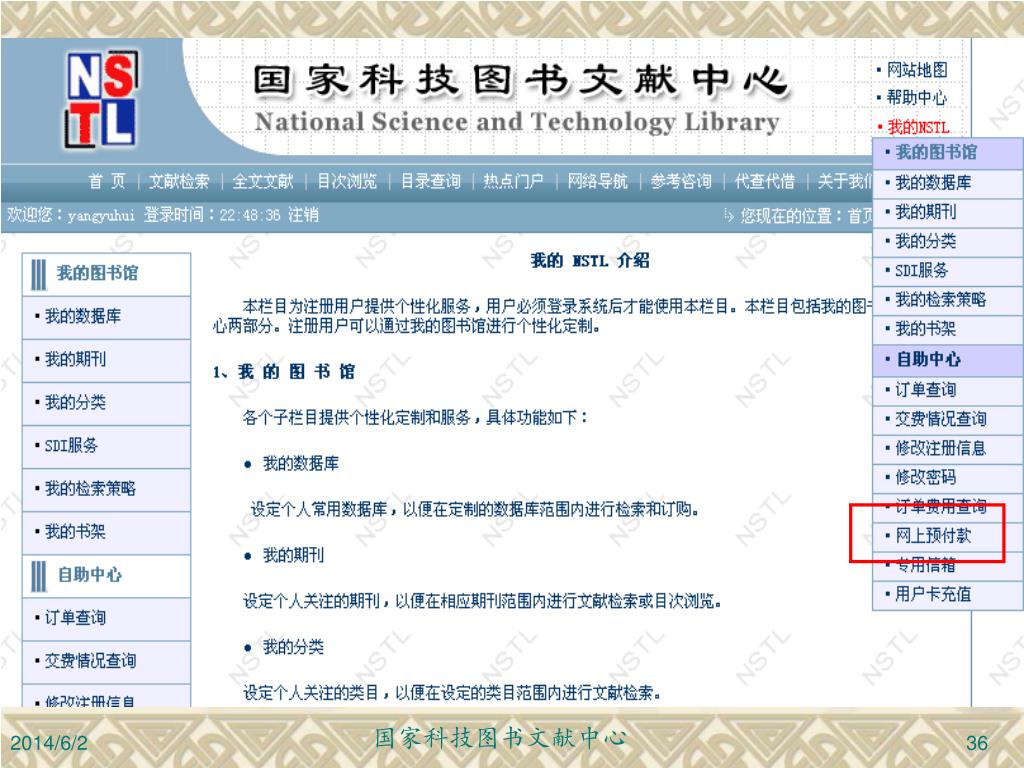Choose 我的书架 in the dropdown menu
Screen dimensions: 1024x768
coord(948,329)
